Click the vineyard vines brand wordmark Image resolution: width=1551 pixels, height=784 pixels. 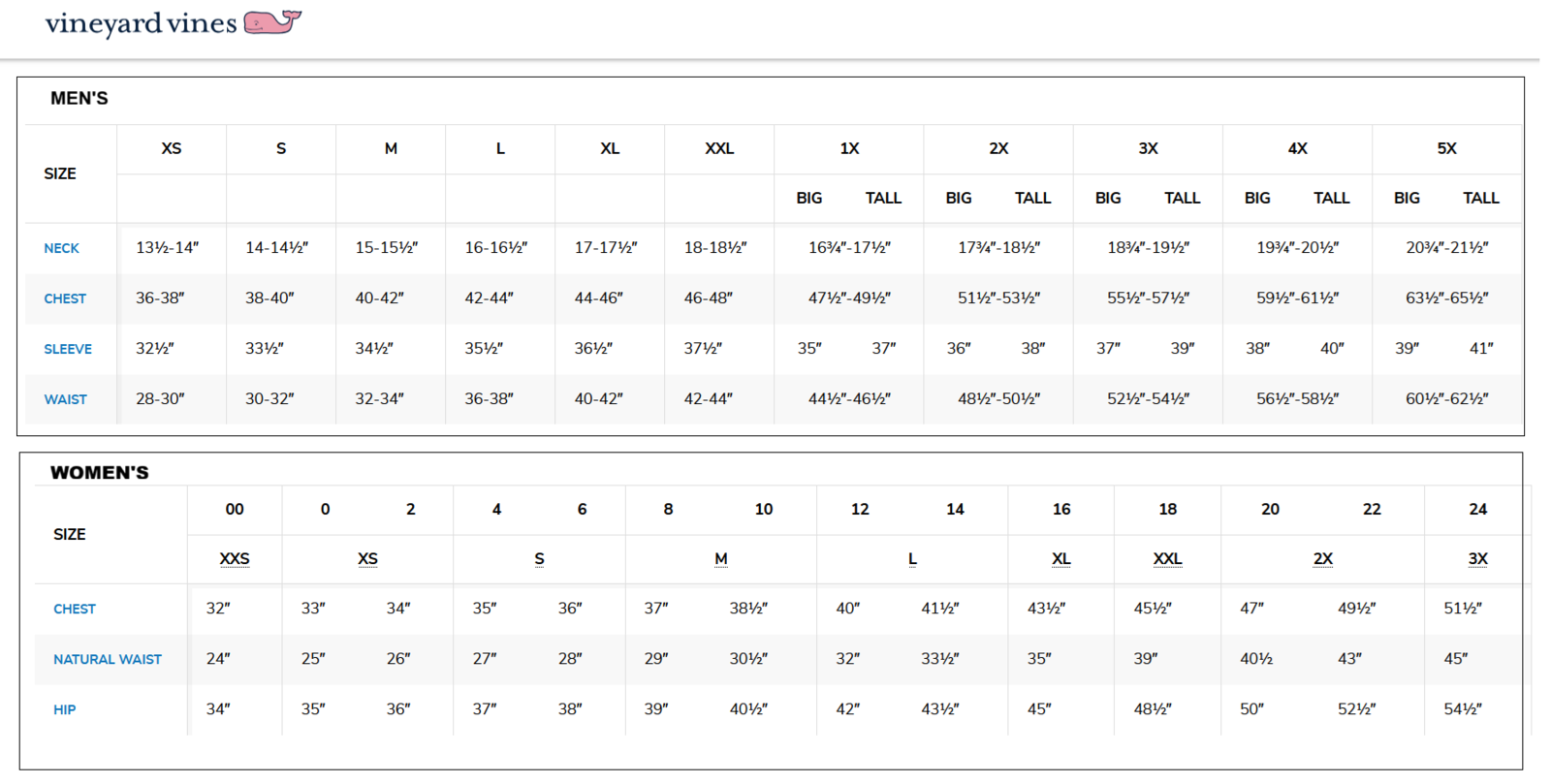[141, 23]
